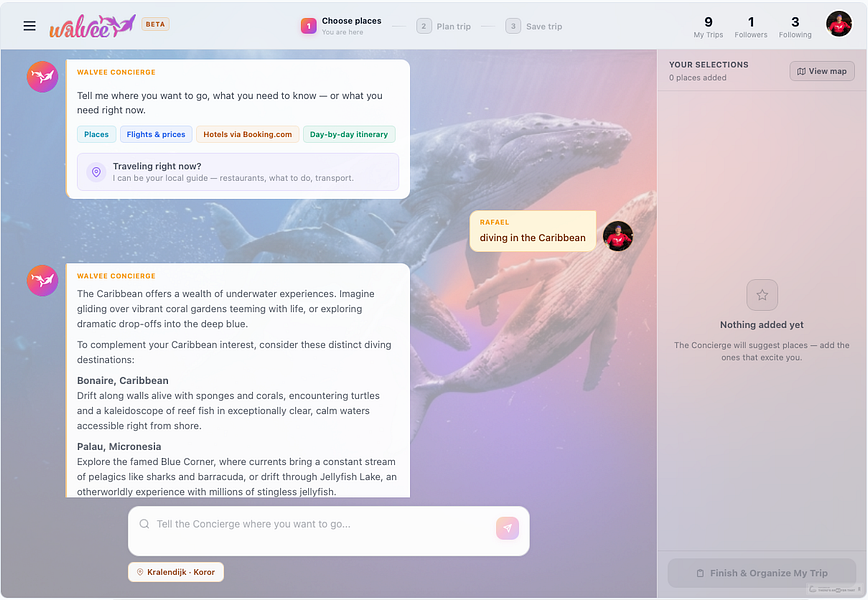The width and height of the screenshot is (868, 600).
Task: Click the step 2 number badge
Action: [424, 26]
